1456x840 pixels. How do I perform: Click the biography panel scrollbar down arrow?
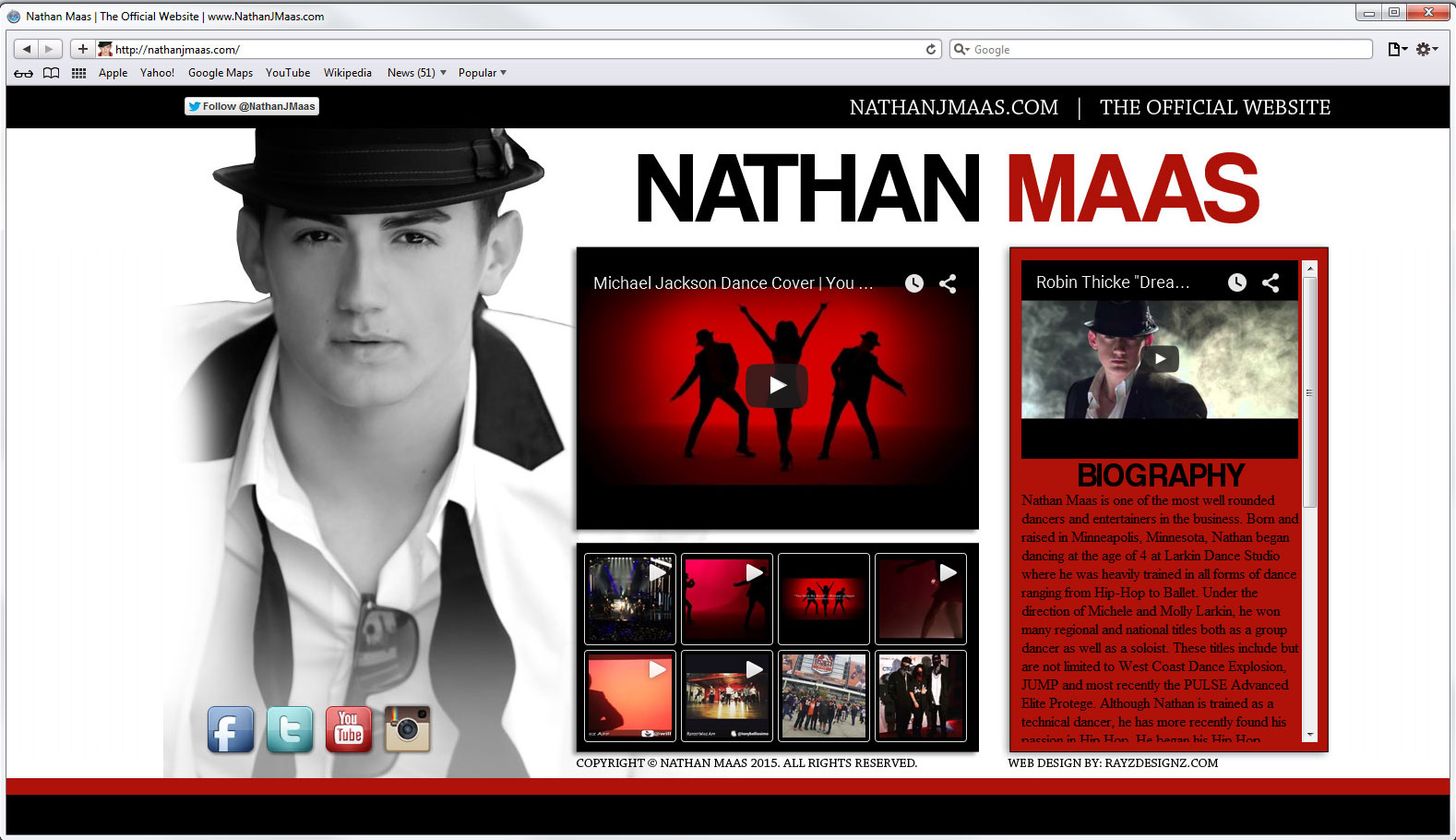pos(1309,735)
